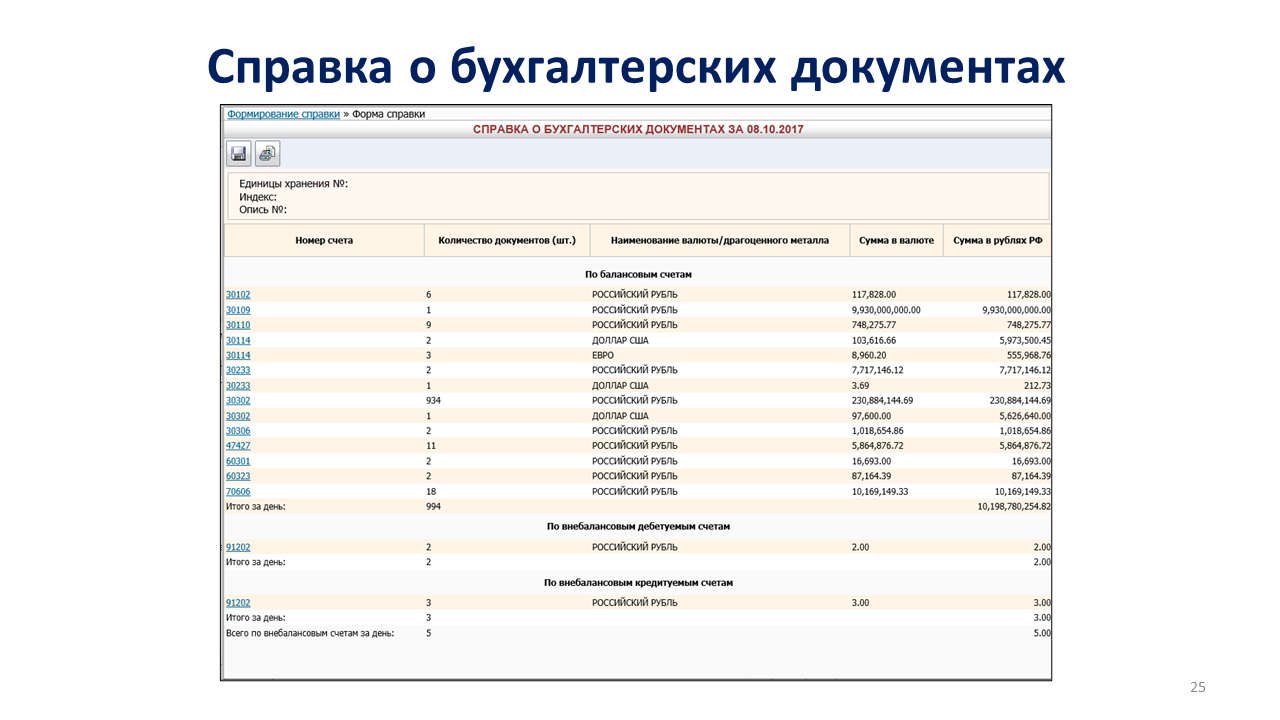Open account 30302 with 934 documents
Screen dimensions: 1280x720
point(238,401)
